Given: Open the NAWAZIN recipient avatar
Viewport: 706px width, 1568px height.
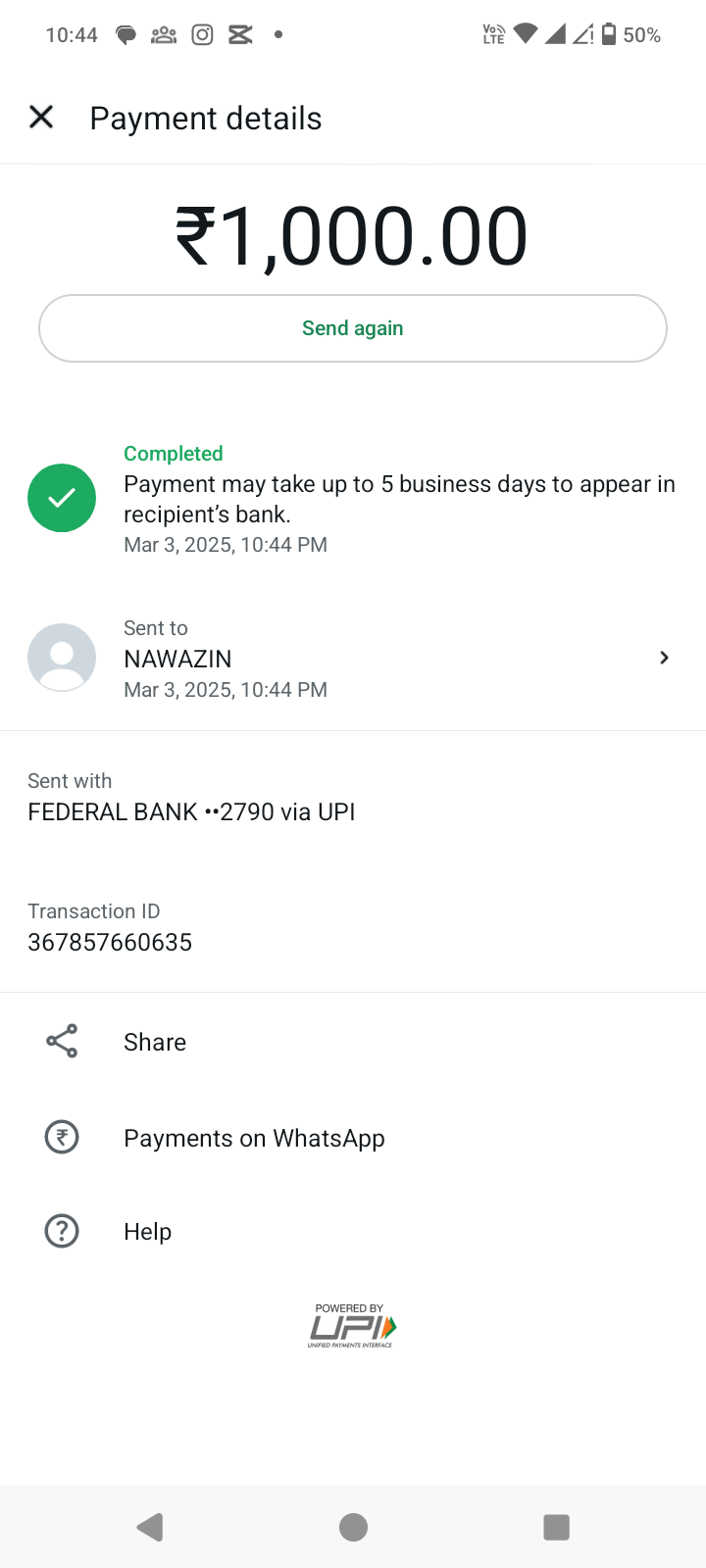Looking at the screenshot, I should point(62,658).
